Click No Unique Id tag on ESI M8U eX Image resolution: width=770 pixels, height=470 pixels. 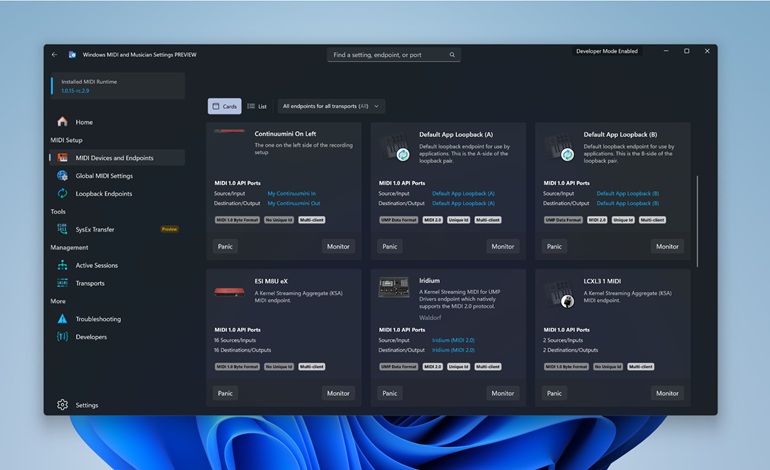tap(279, 367)
